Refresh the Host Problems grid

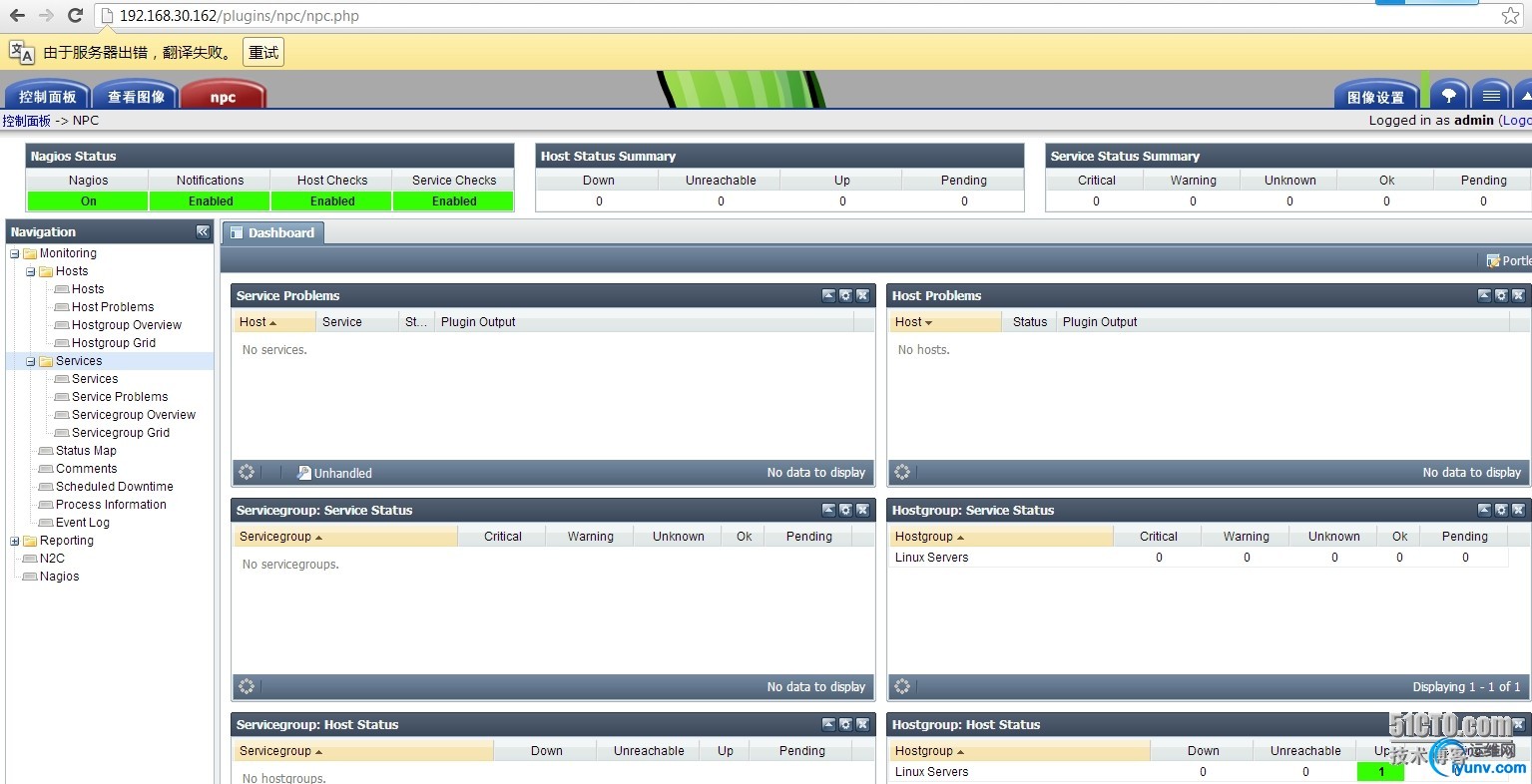pyautogui.click(x=902, y=472)
